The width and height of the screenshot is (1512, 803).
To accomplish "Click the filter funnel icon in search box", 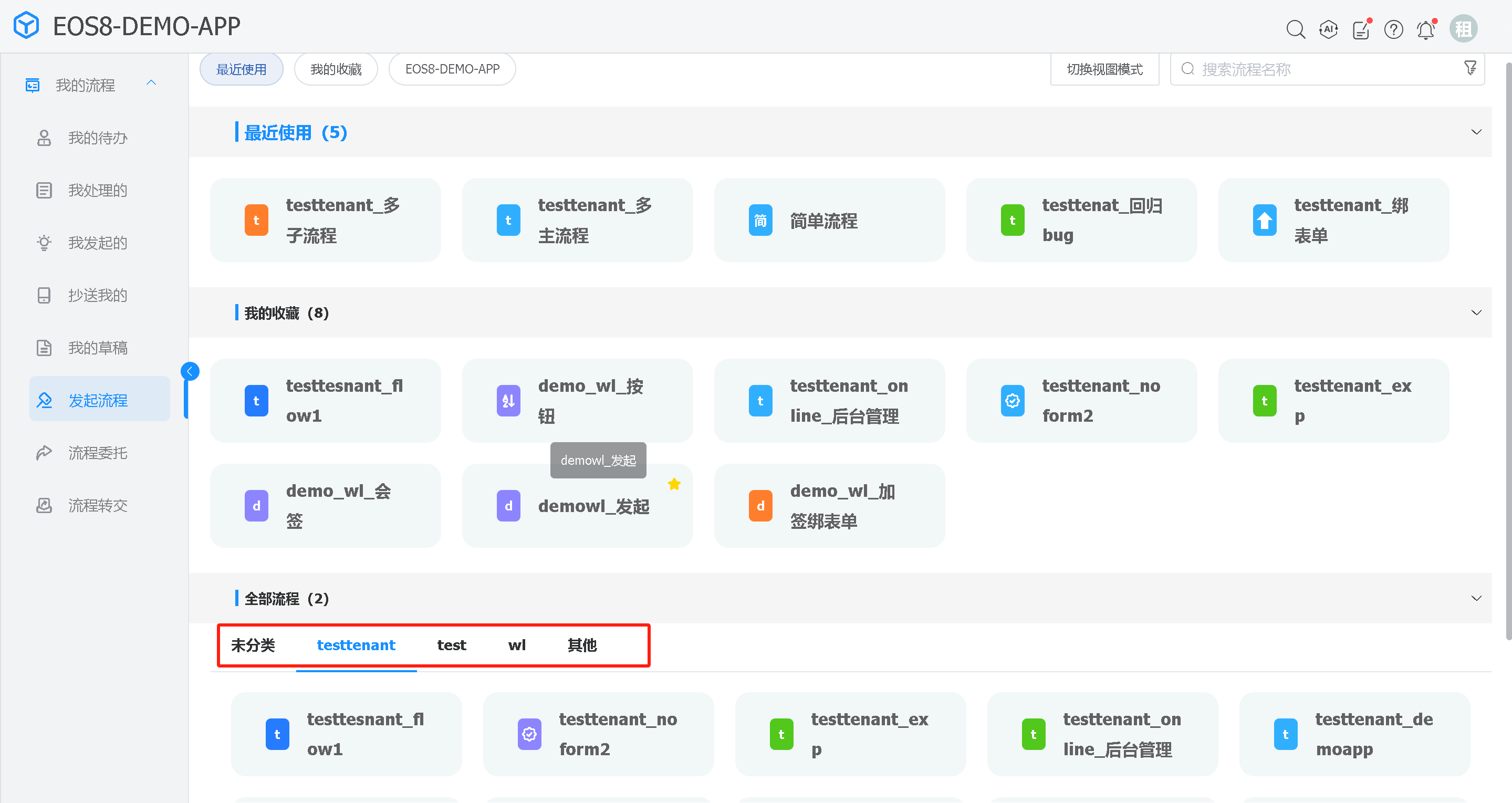I will pos(1470,69).
